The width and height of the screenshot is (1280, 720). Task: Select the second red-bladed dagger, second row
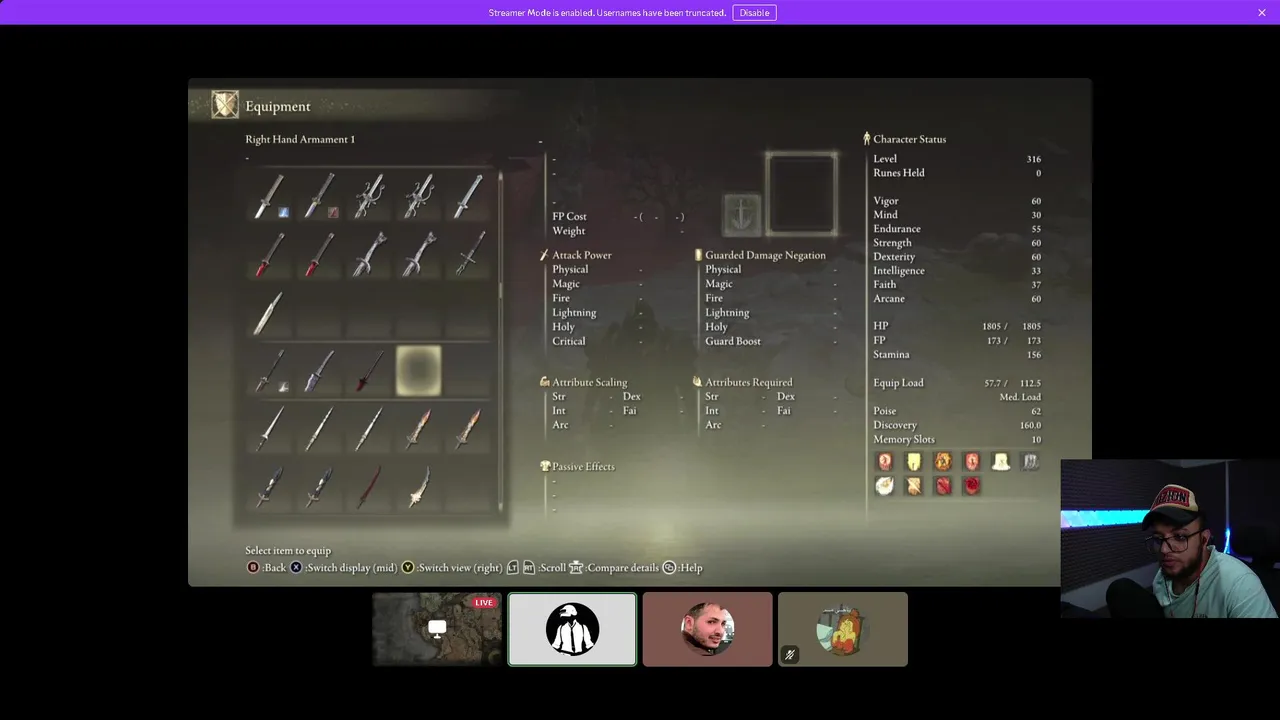[320, 254]
